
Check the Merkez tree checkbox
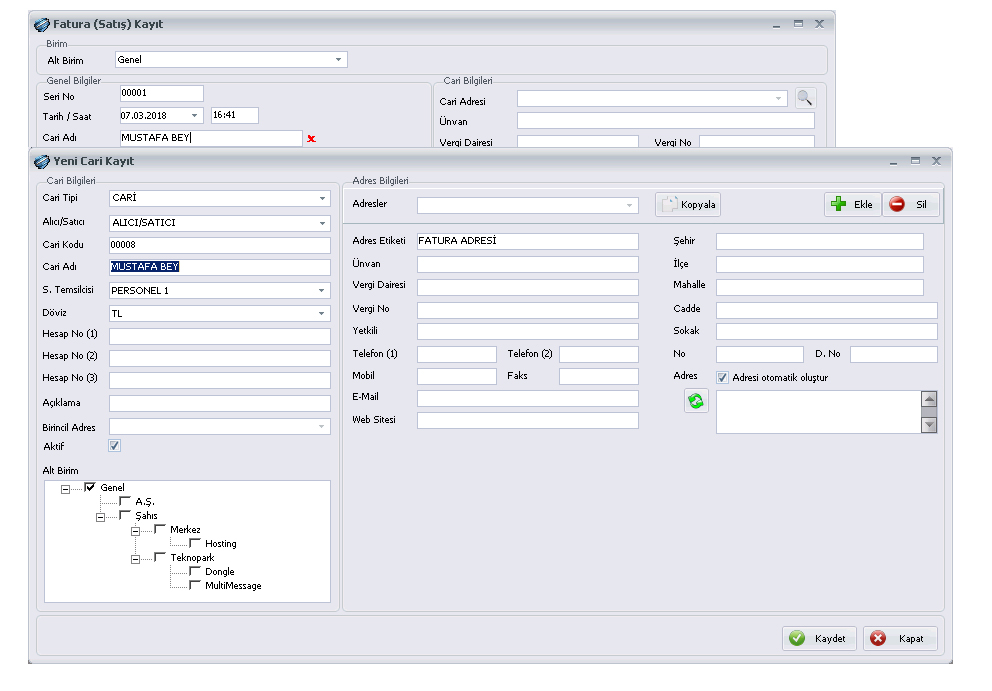159,529
